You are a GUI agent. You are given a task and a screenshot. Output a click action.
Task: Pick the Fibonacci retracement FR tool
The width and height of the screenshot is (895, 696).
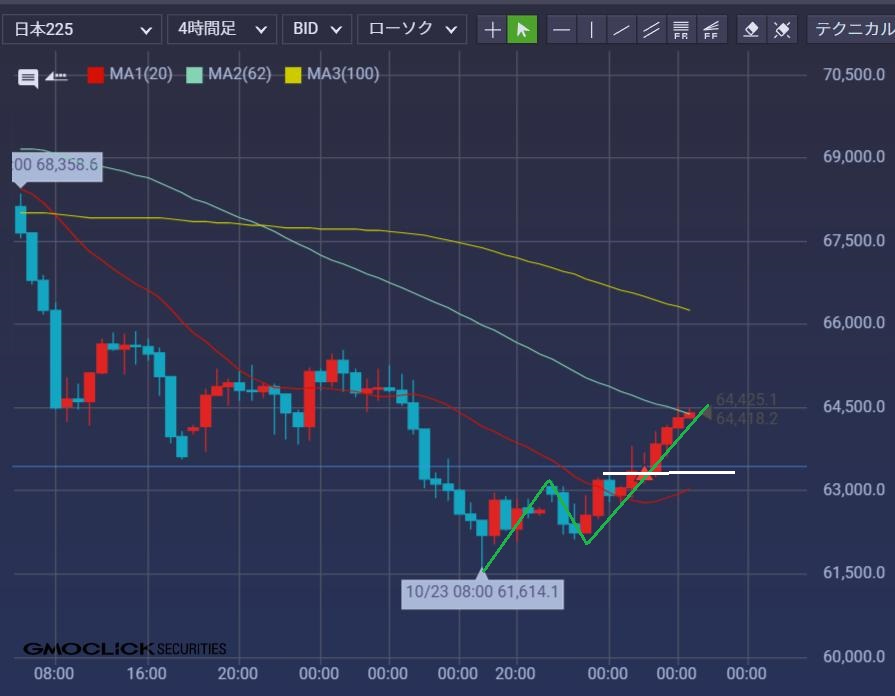pos(680,29)
